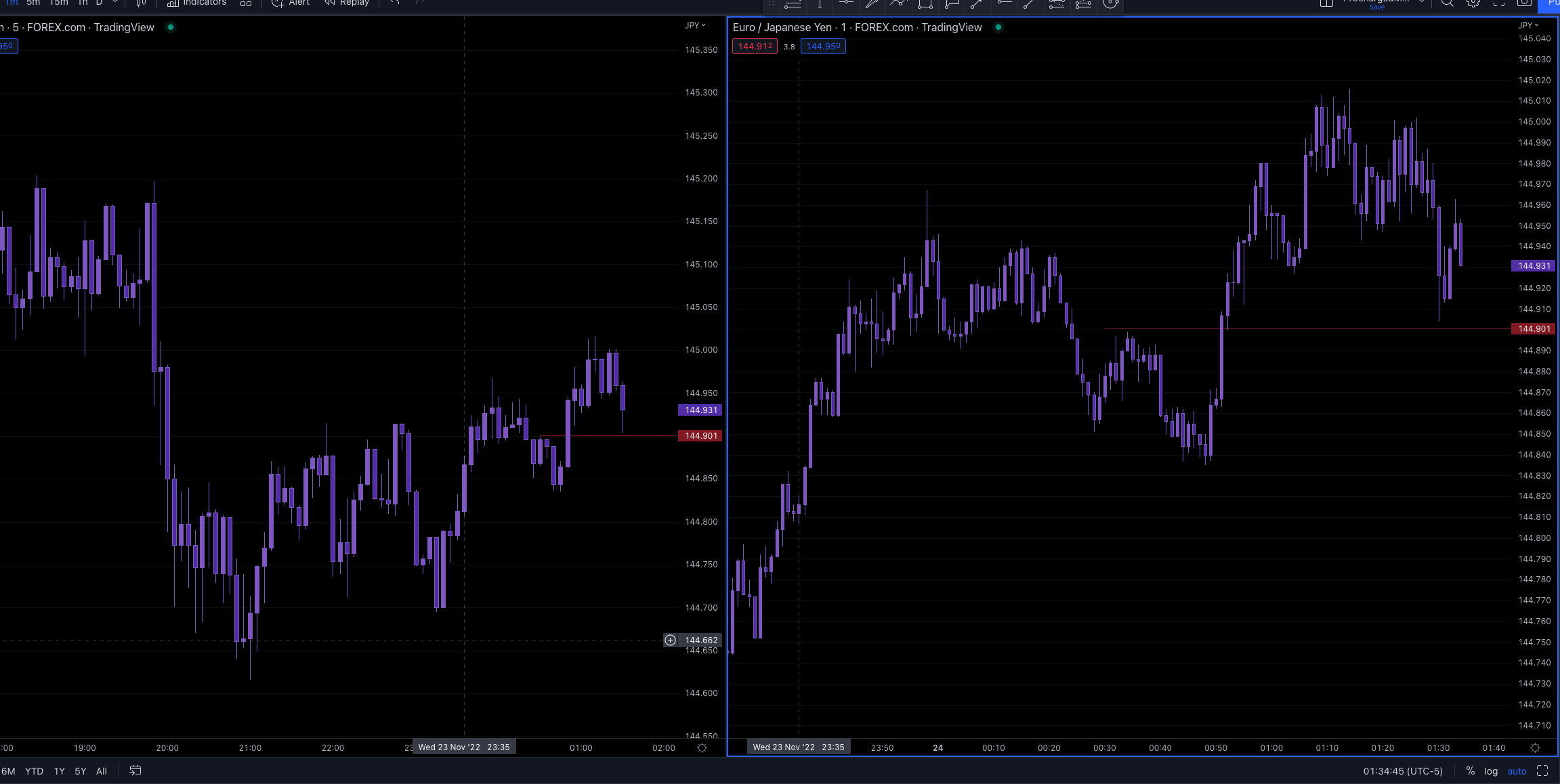Toggle auto price scale
1560x784 pixels.
[x=1517, y=770]
